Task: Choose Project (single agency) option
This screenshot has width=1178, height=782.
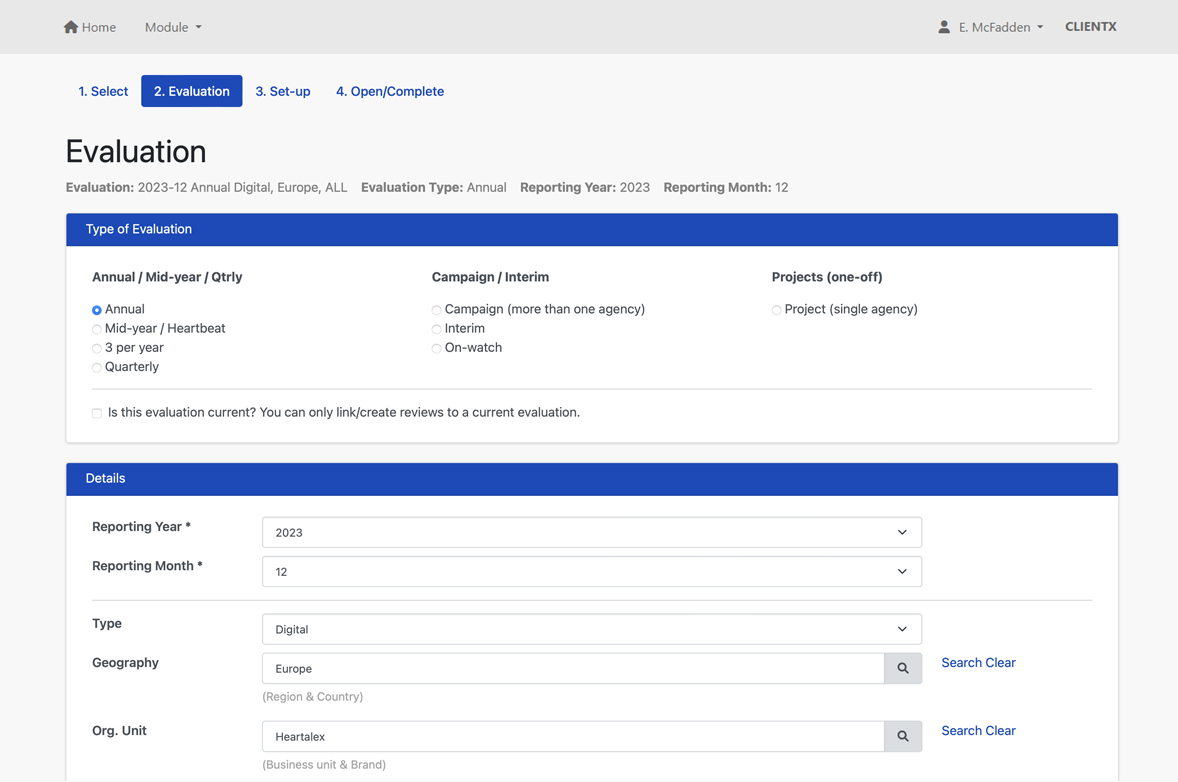Action: point(776,310)
